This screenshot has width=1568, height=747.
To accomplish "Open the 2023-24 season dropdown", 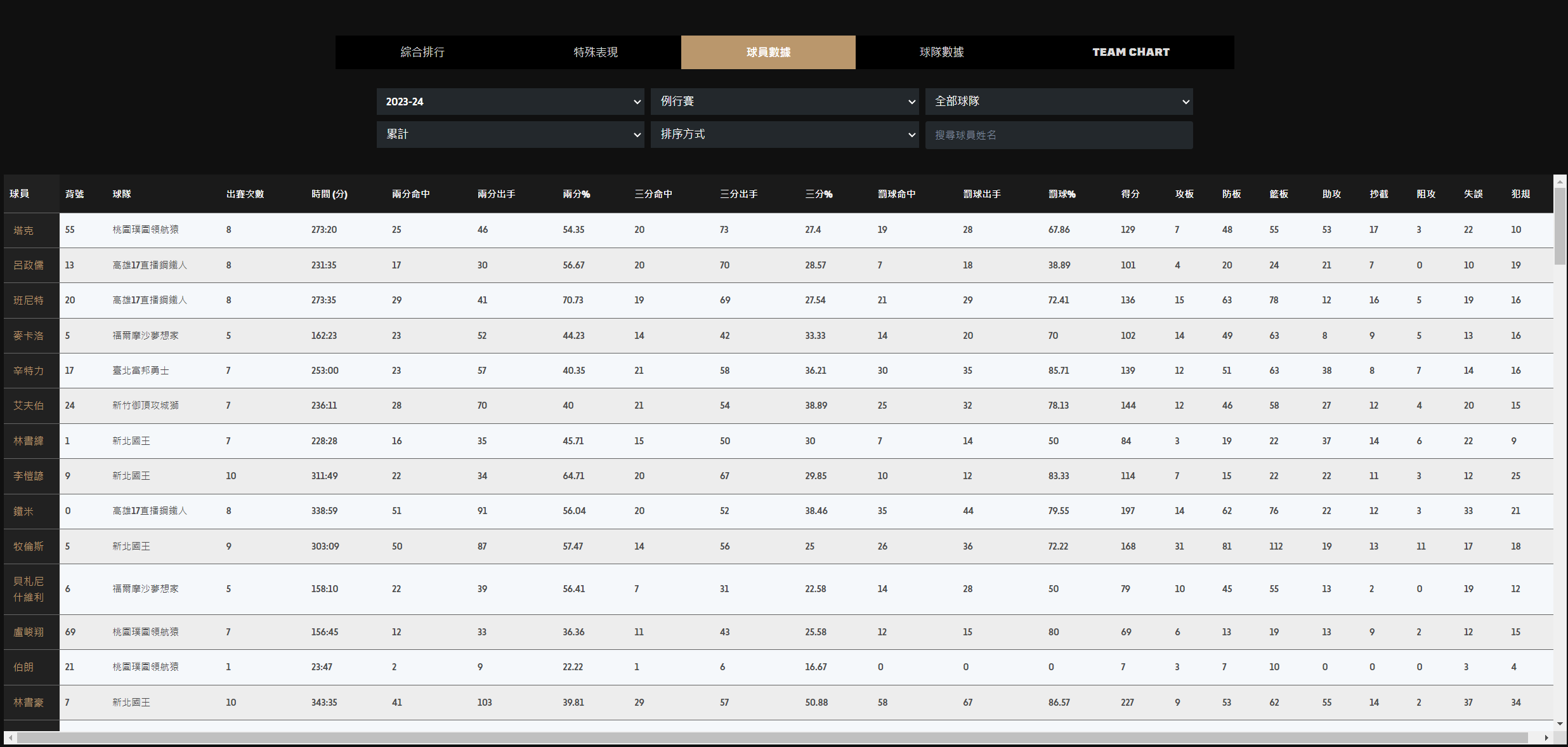I will pos(510,102).
